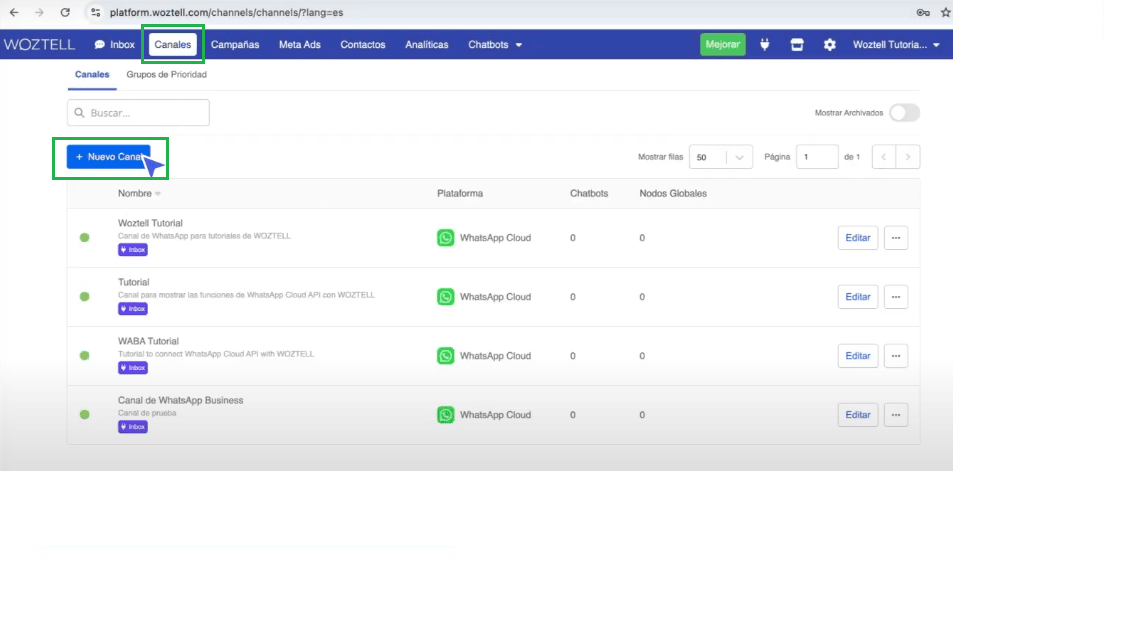
Task: Click the Tutorial channel name
Action: point(134,282)
